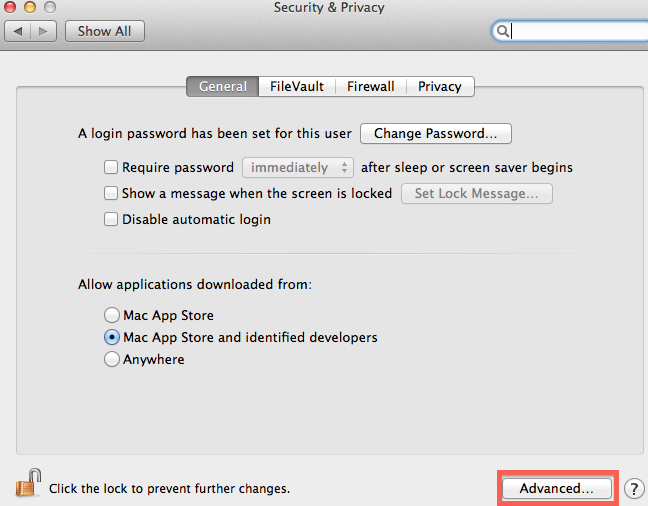Click the Change Password button
The image size is (648, 506).
pos(436,134)
